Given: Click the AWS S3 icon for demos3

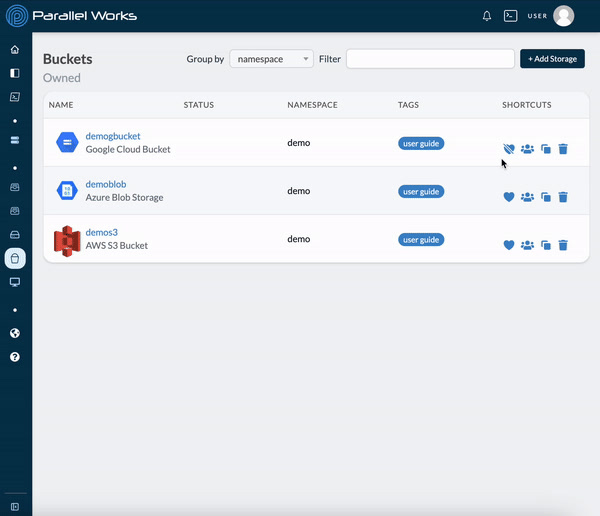Looking at the screenshot, I should (67, 241).
